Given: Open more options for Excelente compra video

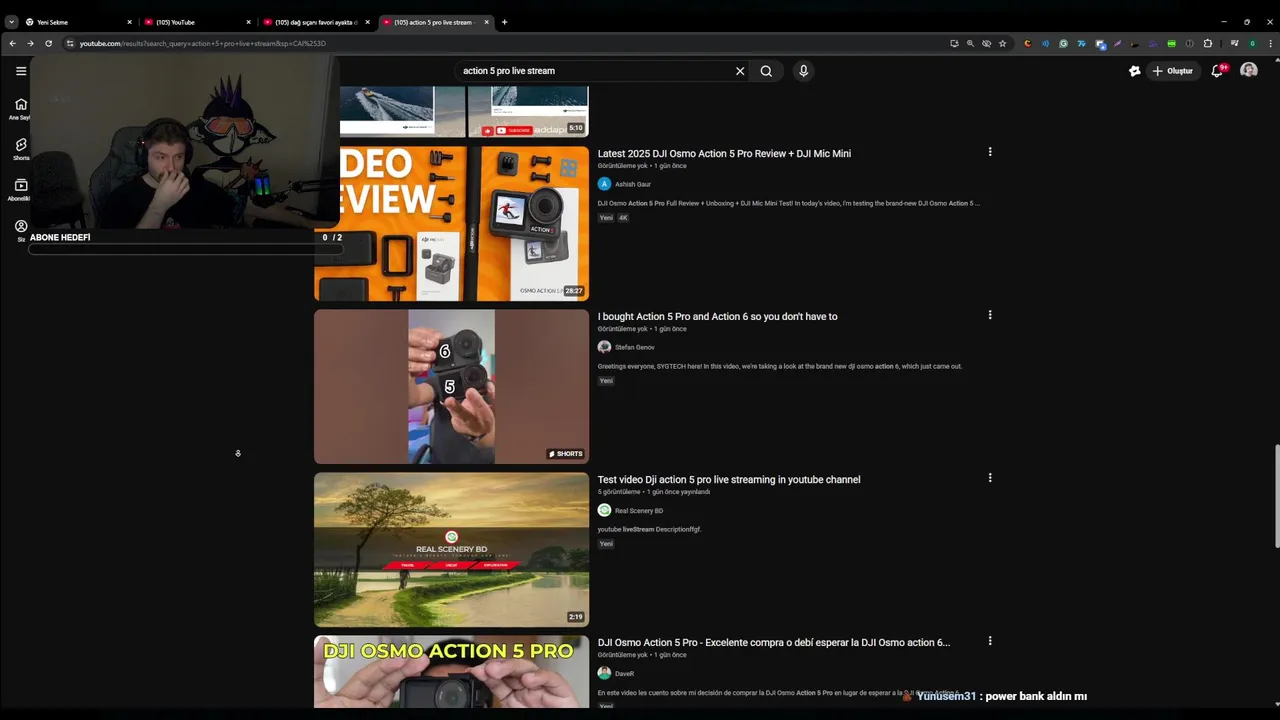Looking at the screenshot, I should pos(990,641).
